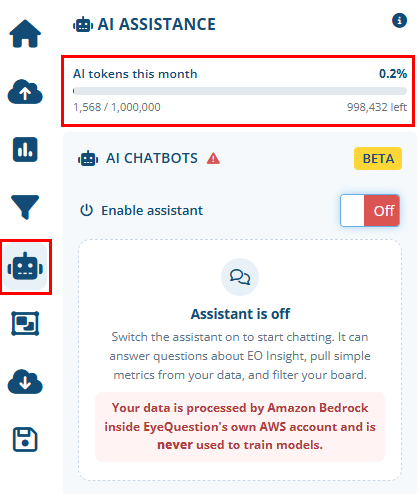This screenshot has height=494, width=418.
Task: Click the floppy disk save icon
Action: tap(25, 439)
